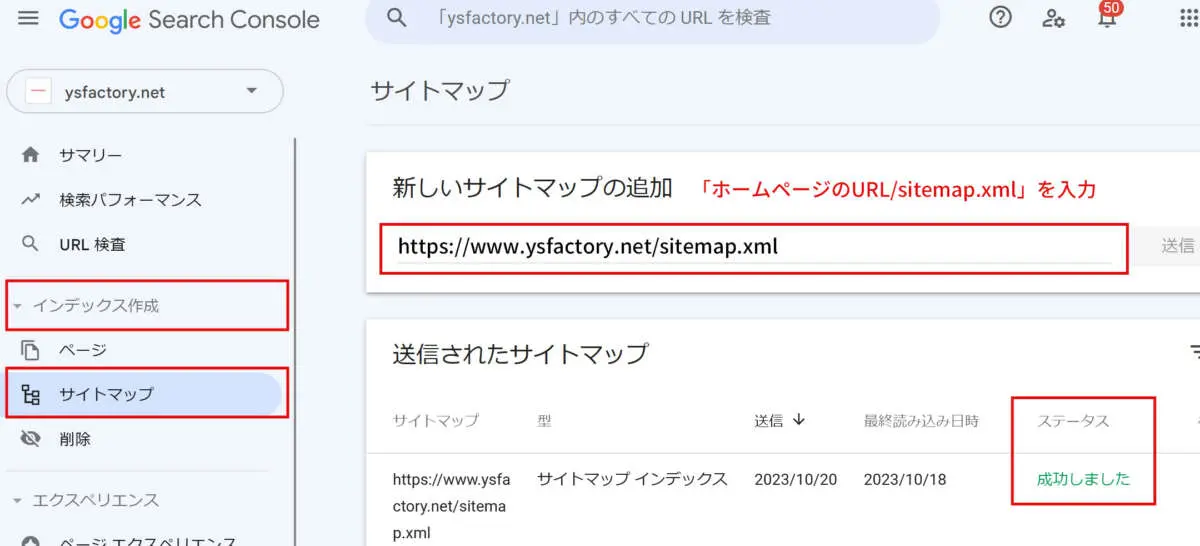Open 検索パフォーマンス report
Image resolution: width=1200 pixels, height=546 pixels.
click(x=130, y=200)
